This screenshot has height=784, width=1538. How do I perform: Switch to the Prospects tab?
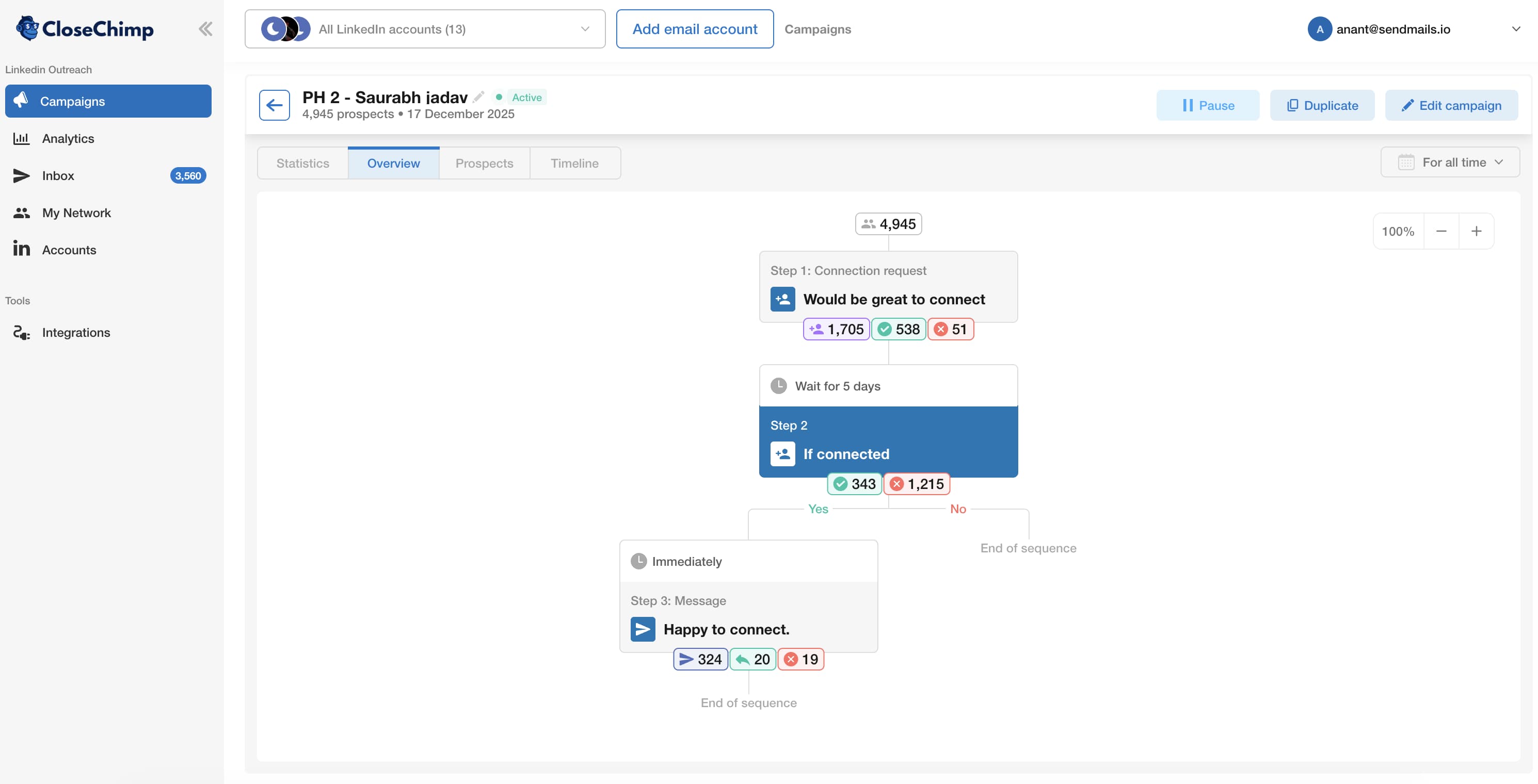484,162
